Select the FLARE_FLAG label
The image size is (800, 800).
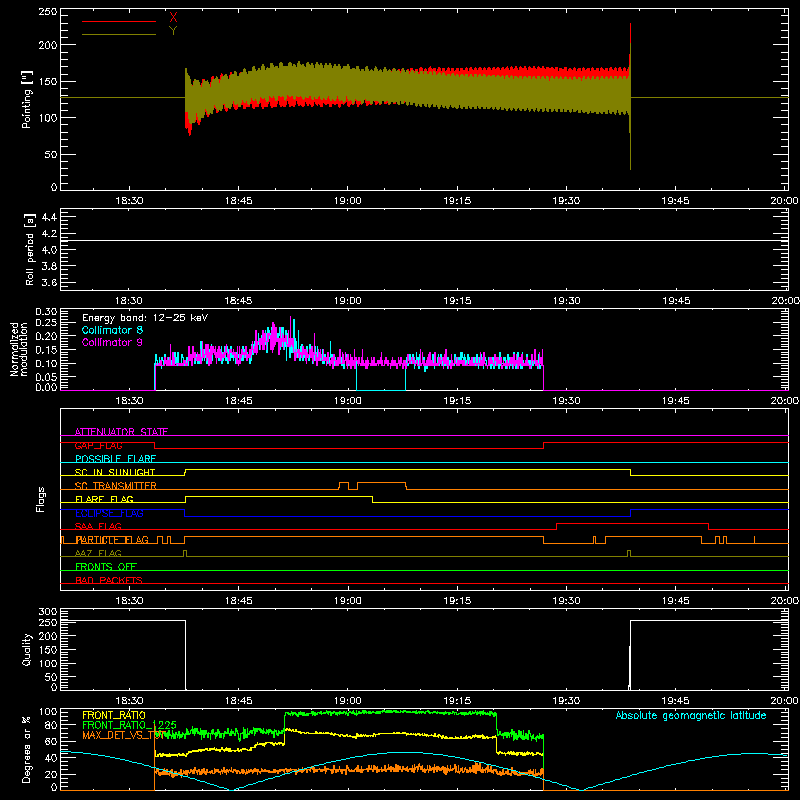(104, 499)
